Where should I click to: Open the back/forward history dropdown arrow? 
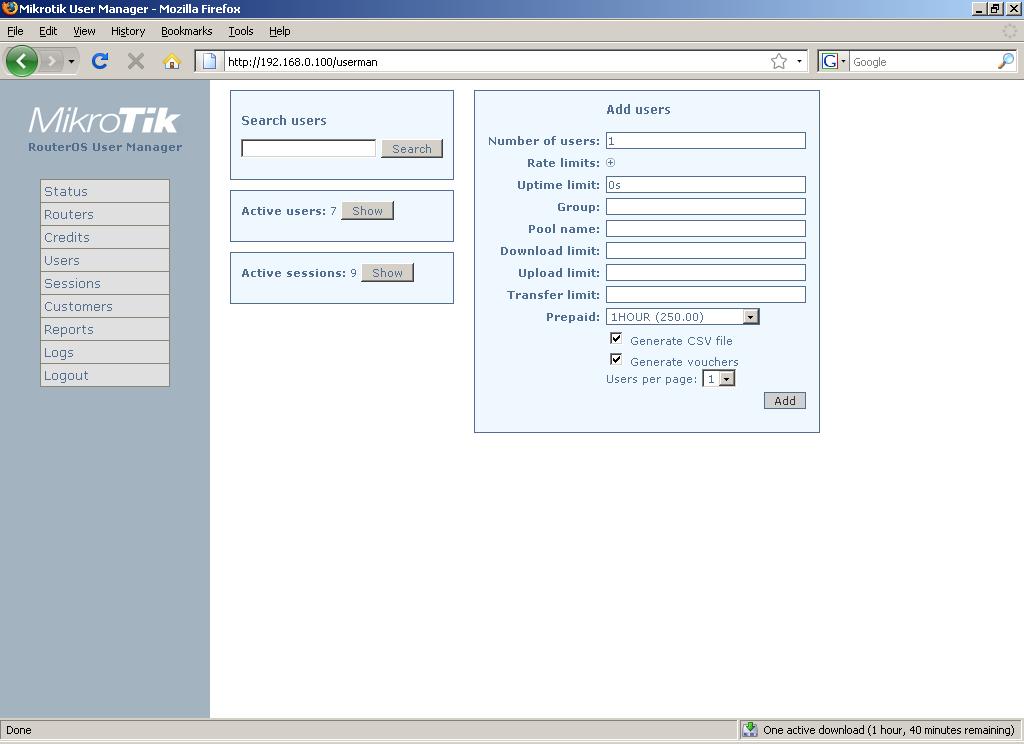click(71, 61)
